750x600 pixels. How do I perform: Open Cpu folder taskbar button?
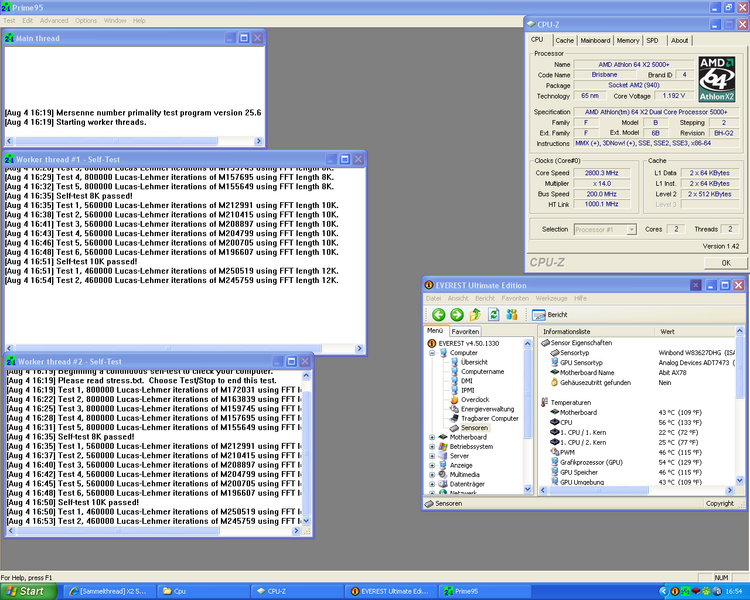tap(204, 591)
